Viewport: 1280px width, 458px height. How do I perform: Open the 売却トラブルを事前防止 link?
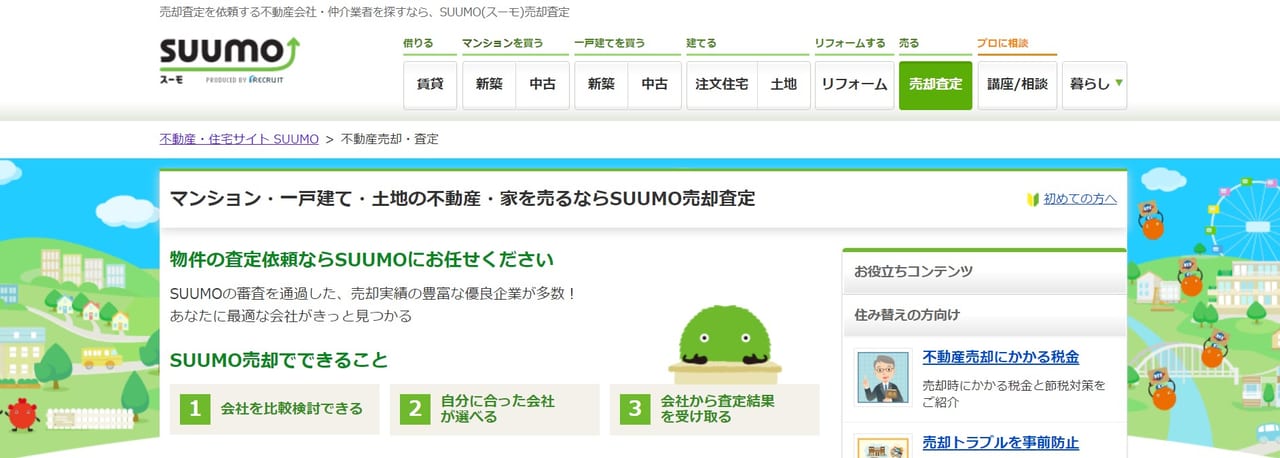click(x=1000, y=442)
